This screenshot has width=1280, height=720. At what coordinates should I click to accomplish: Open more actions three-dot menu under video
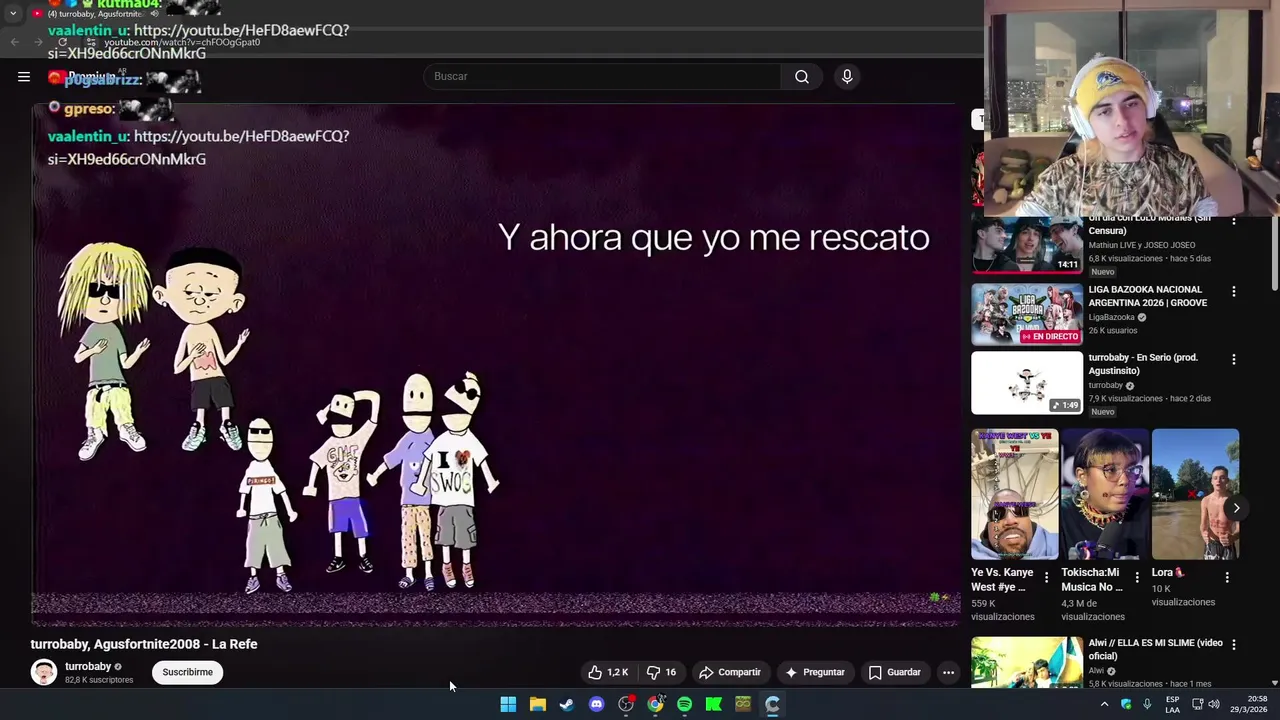click(948, 672)
